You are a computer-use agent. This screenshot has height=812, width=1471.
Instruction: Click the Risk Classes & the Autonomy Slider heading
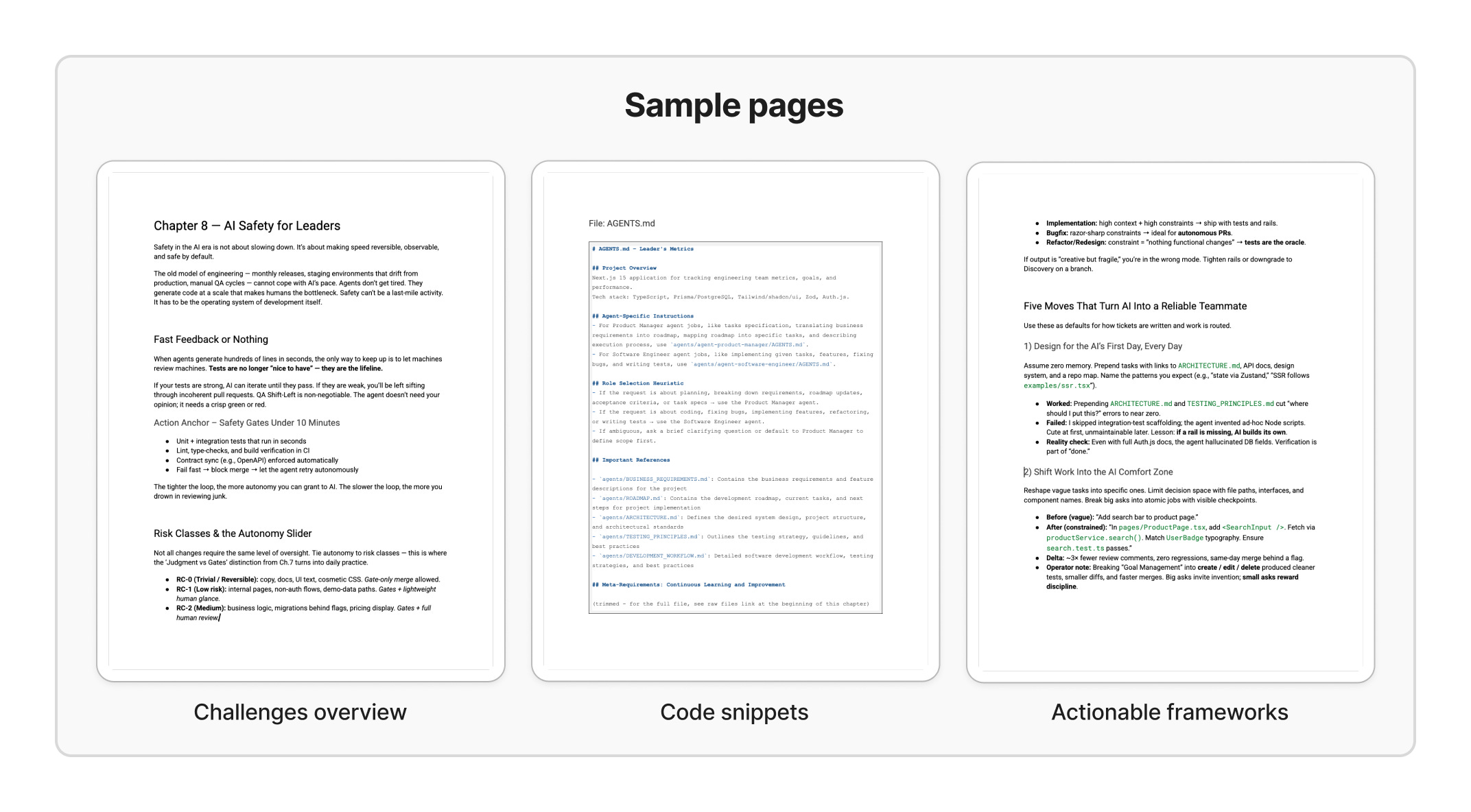click(x=232, y=534)
